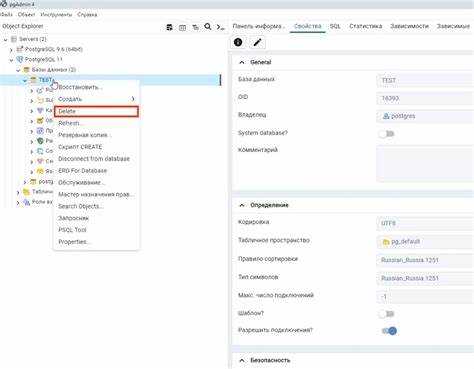The image size is (474, 369).
Task: Click the OID field
Action: coord(425,98)
